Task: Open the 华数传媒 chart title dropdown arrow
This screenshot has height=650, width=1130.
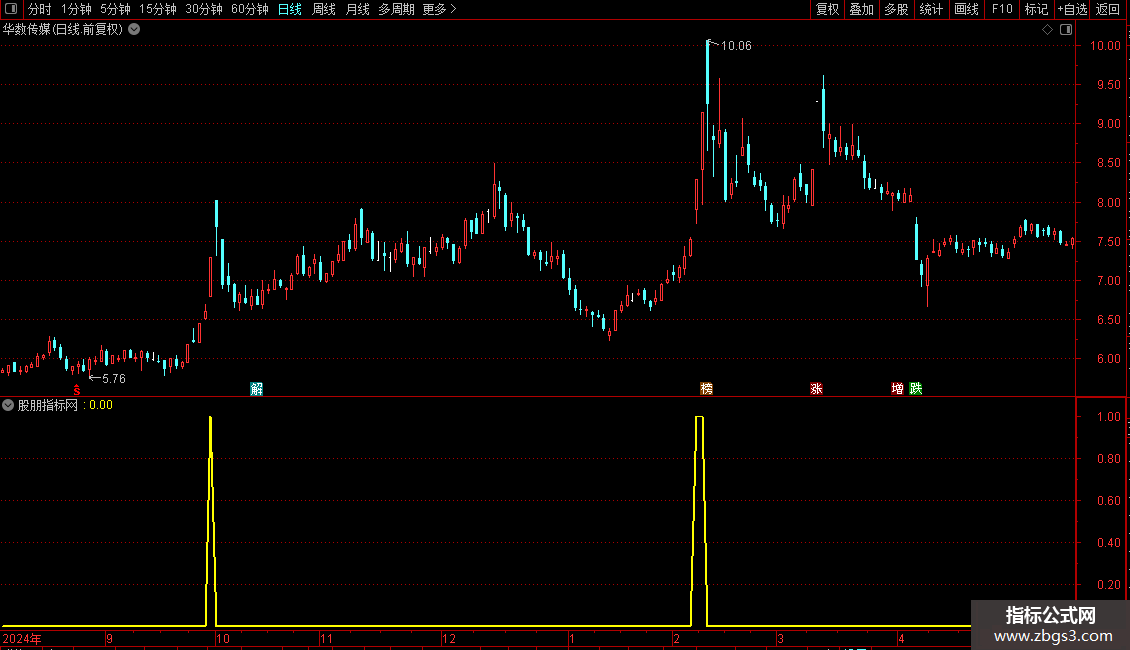Action: pyautogui.click(x=134, y=30)
